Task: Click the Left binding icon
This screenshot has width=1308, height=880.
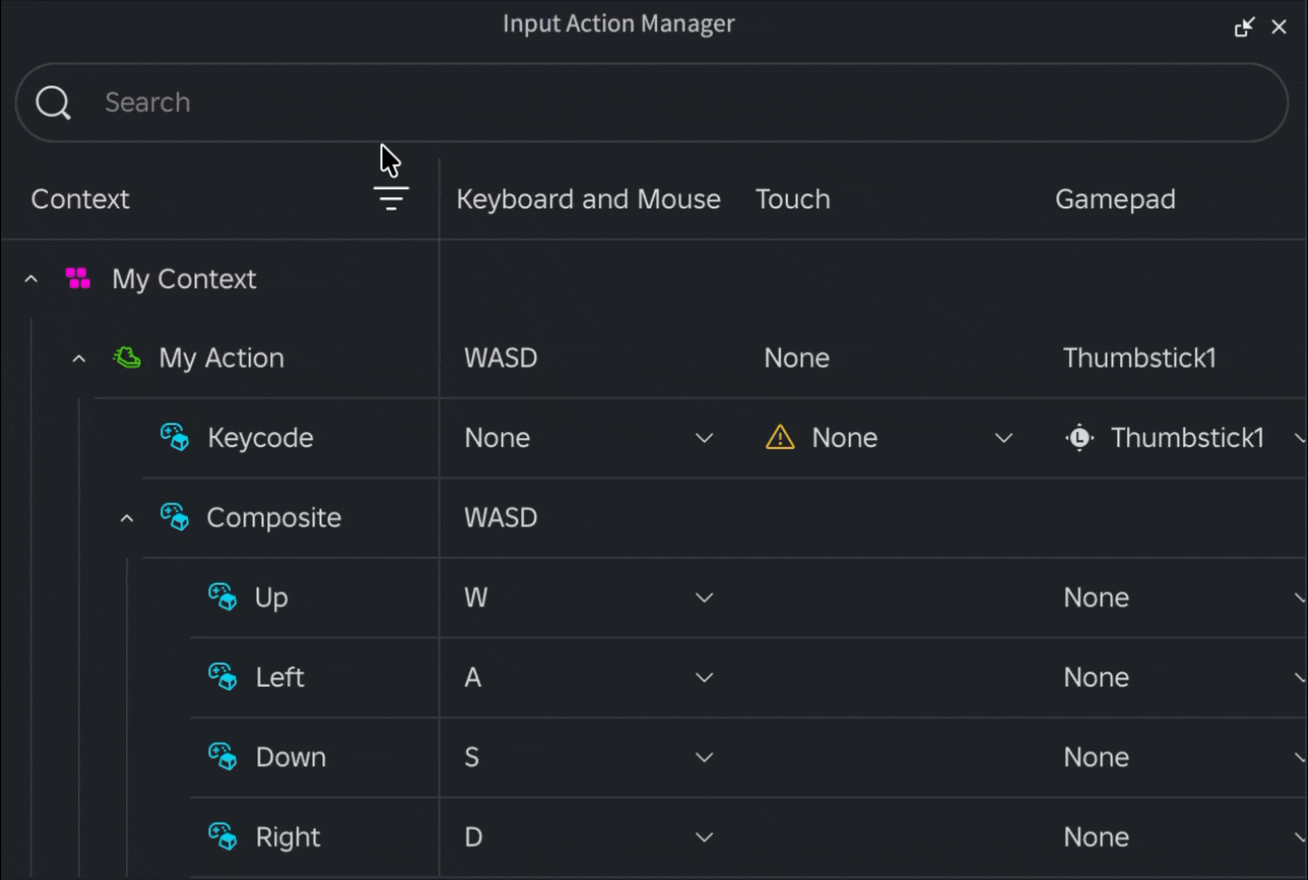Action: [x=223, y=677]
